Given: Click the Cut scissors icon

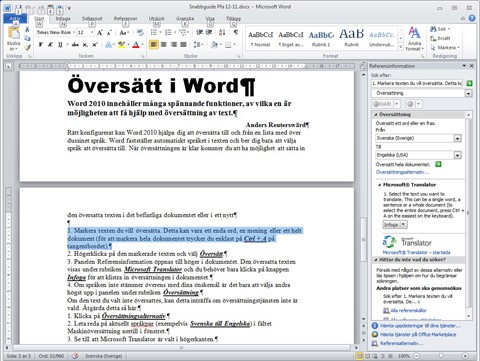Looking at the screenshot, I should pyautogui.click(x=27, y=30).
